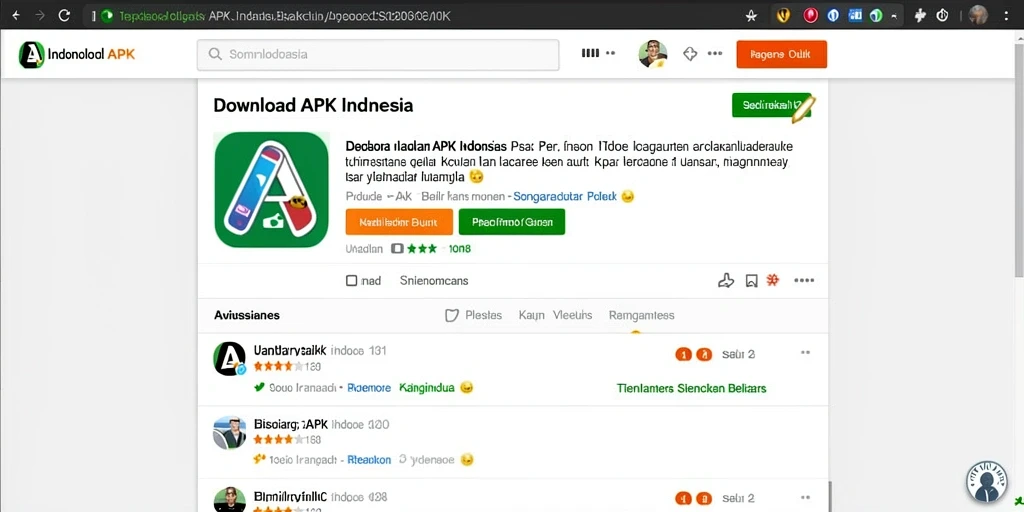Tick the lnad checkbox
Screen dimensions: 1024x512
point(351,281)
